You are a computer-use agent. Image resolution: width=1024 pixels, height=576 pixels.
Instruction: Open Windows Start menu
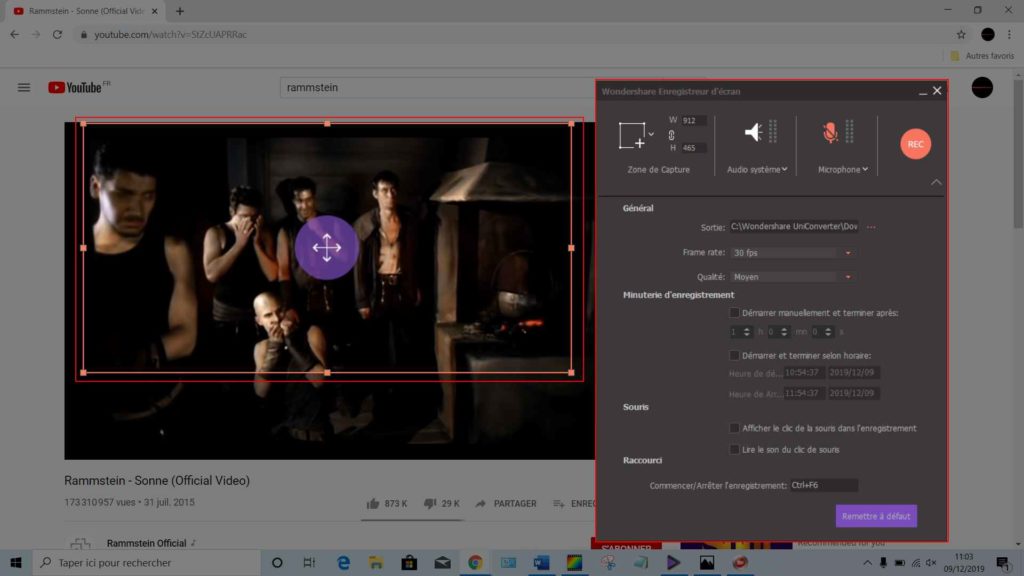pos(16,562)
